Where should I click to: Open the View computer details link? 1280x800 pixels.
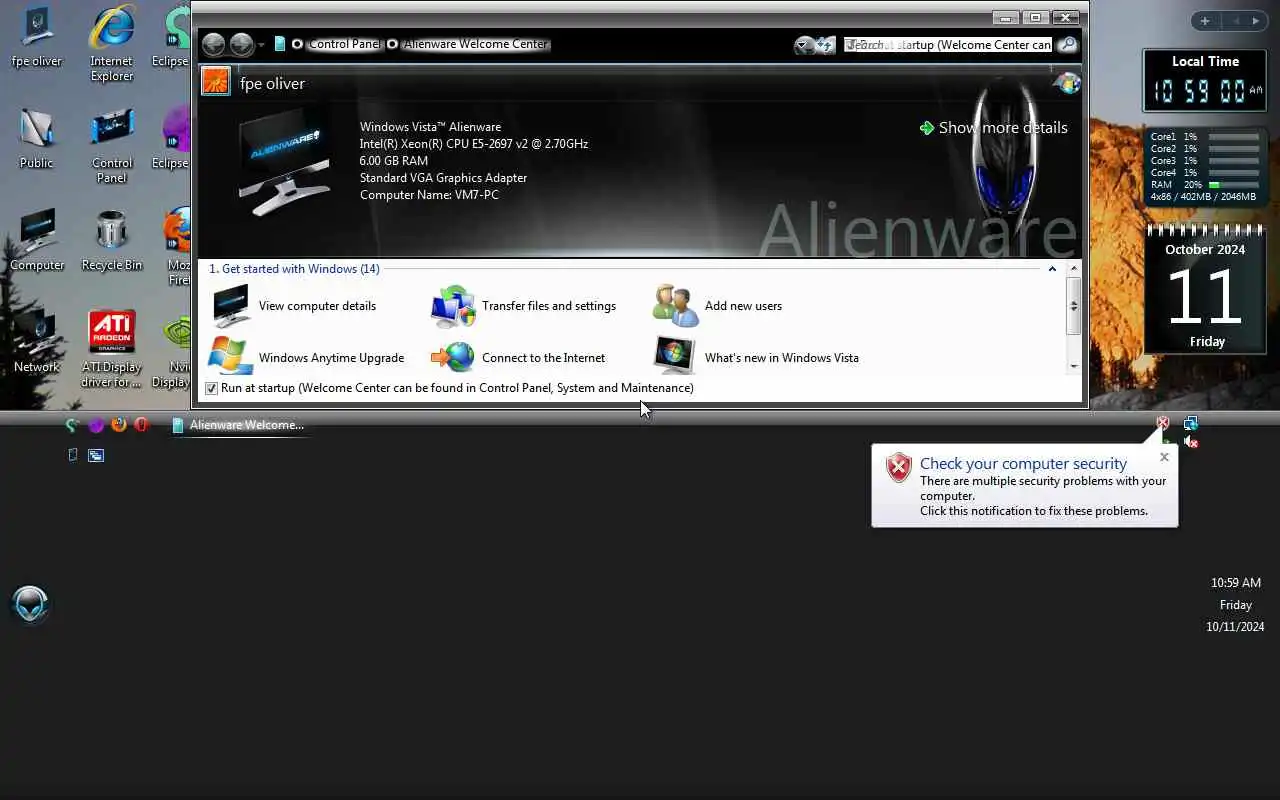(x=317, y=306)
